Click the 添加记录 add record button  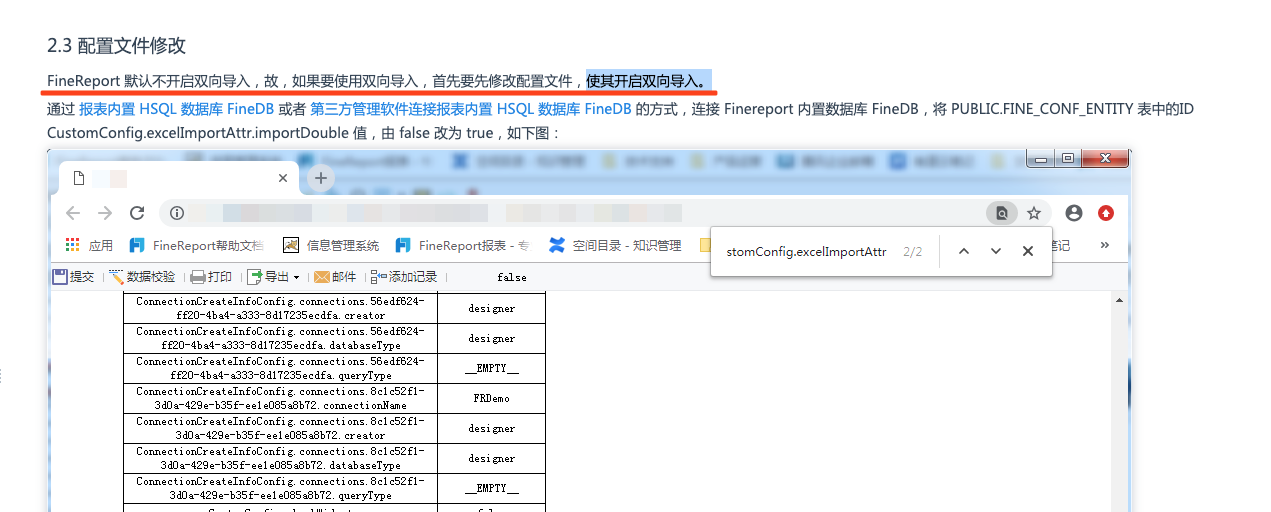tap(404, 277)
